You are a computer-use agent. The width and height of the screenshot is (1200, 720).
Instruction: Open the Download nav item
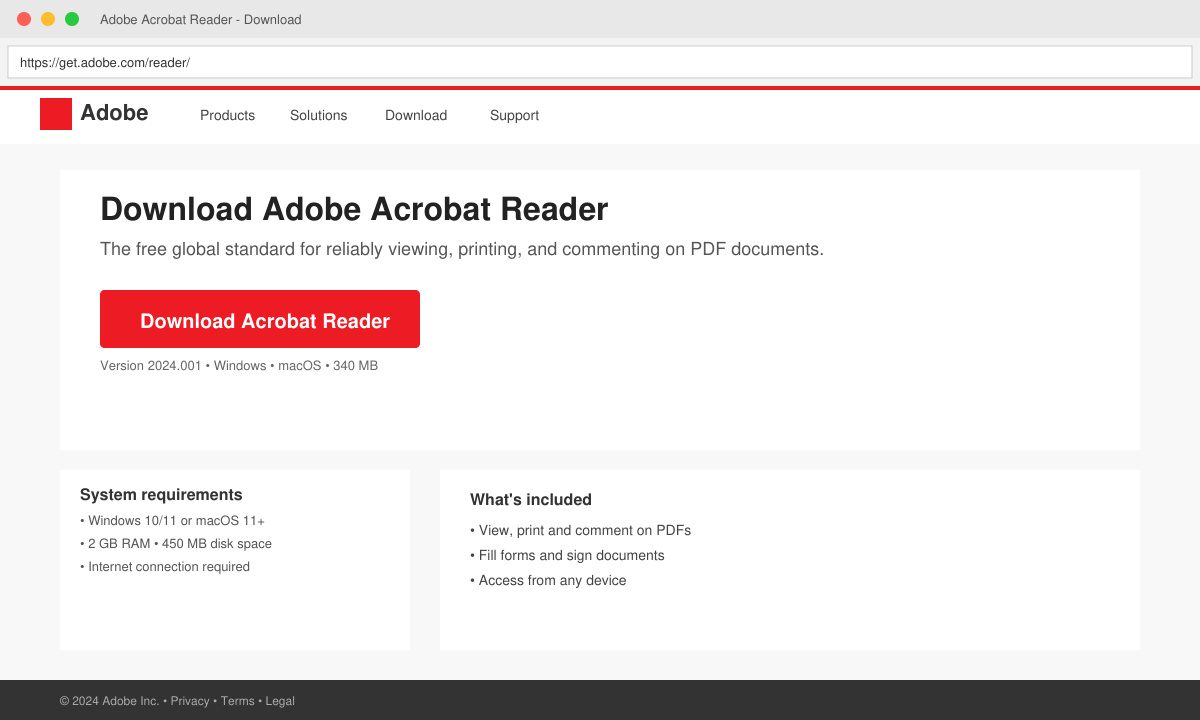(416, 115)
